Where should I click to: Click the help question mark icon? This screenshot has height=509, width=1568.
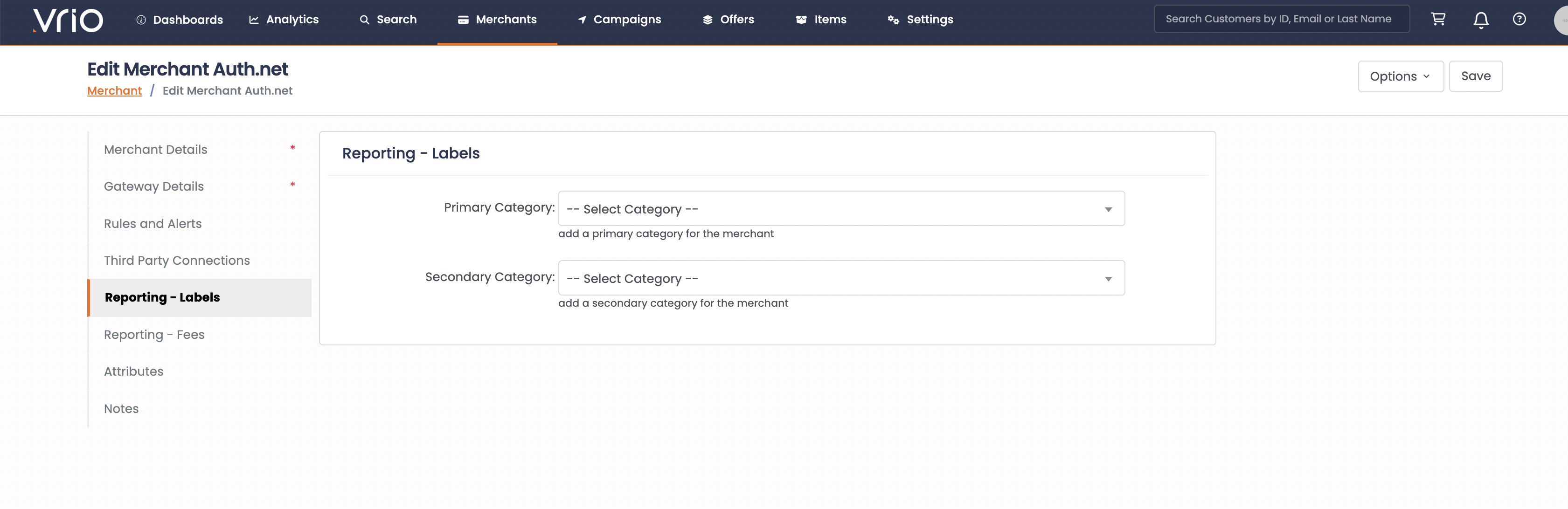coord(1519,20)
